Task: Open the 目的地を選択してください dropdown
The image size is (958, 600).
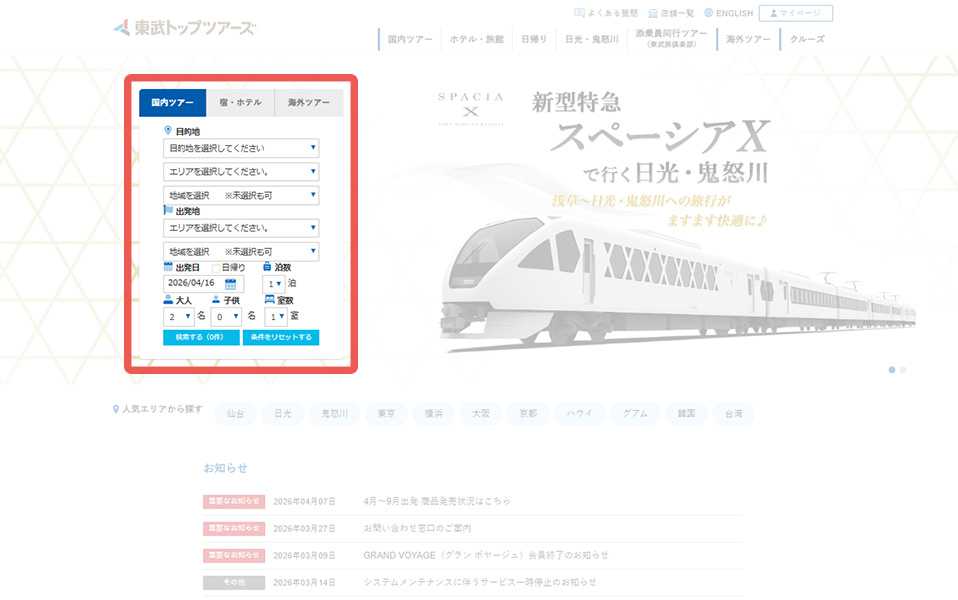Action: 241,148
